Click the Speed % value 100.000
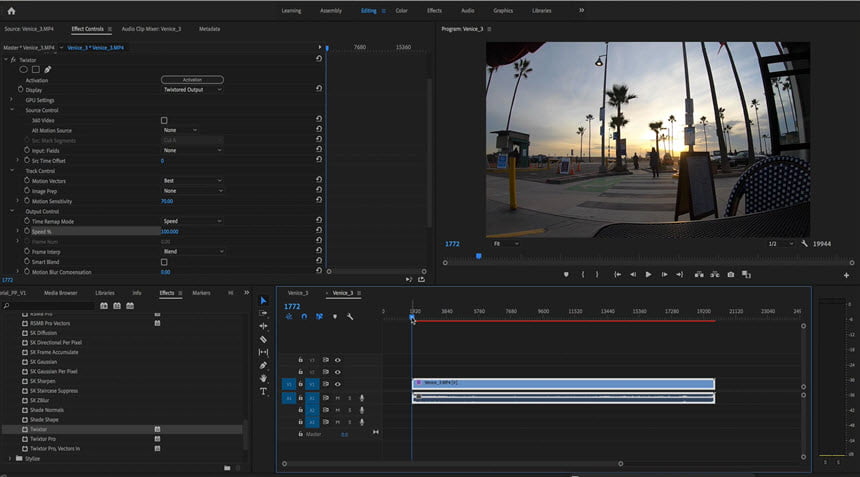Viewport: 860px width, 477px height. coord(170,231)
